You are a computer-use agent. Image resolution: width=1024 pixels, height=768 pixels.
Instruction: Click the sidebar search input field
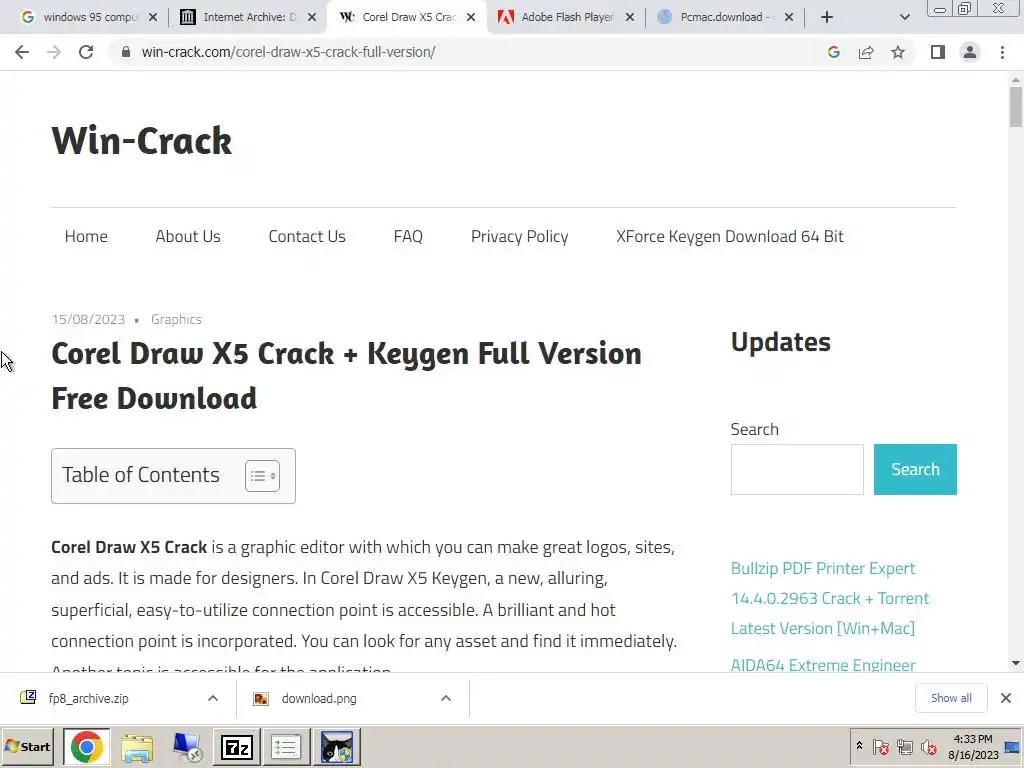coord(797,470)
